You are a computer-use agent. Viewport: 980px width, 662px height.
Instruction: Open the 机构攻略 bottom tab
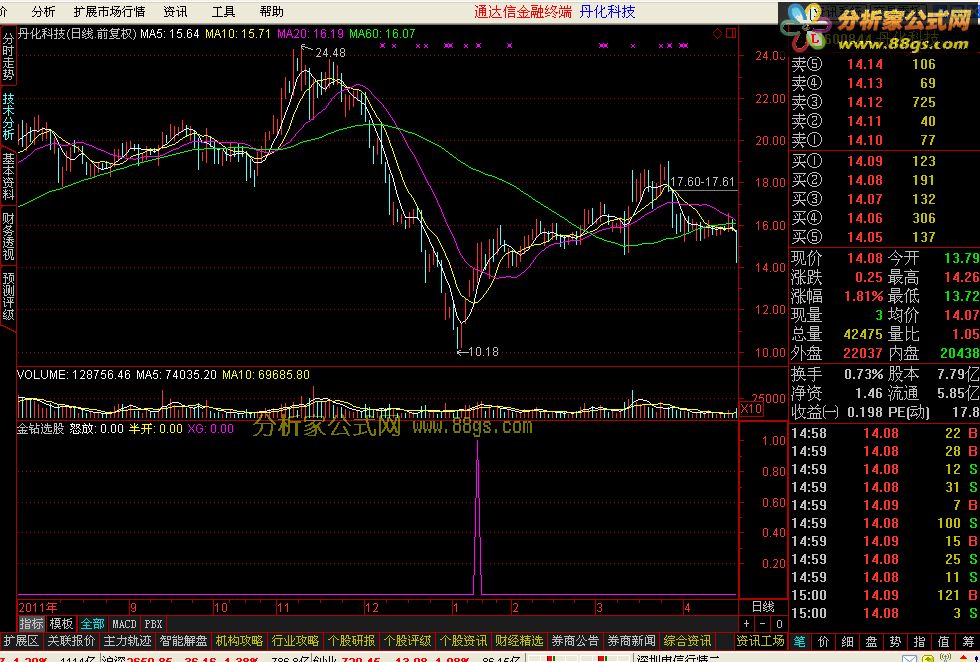coord(239,641)
